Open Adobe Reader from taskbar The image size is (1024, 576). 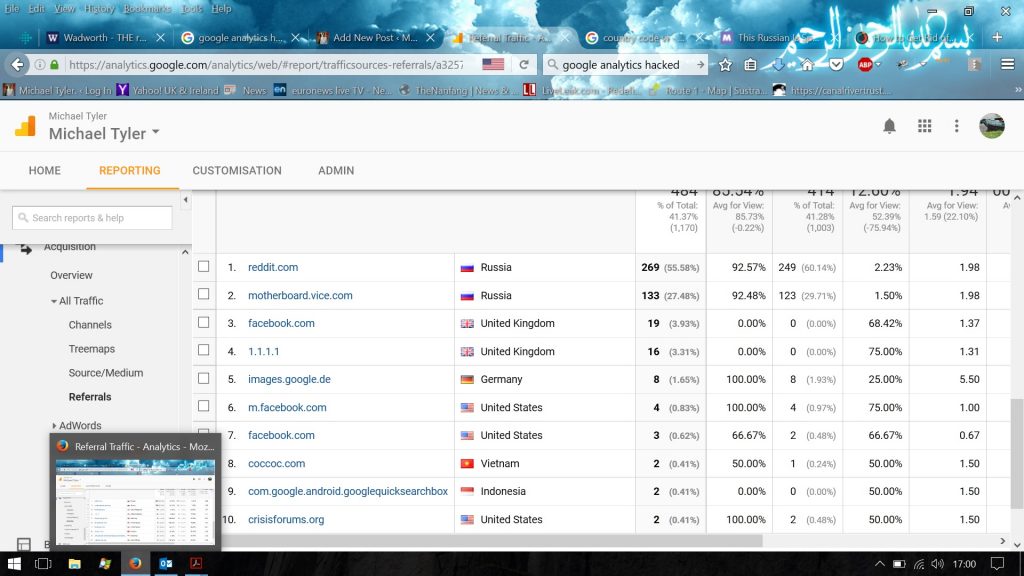pos(196,564)
